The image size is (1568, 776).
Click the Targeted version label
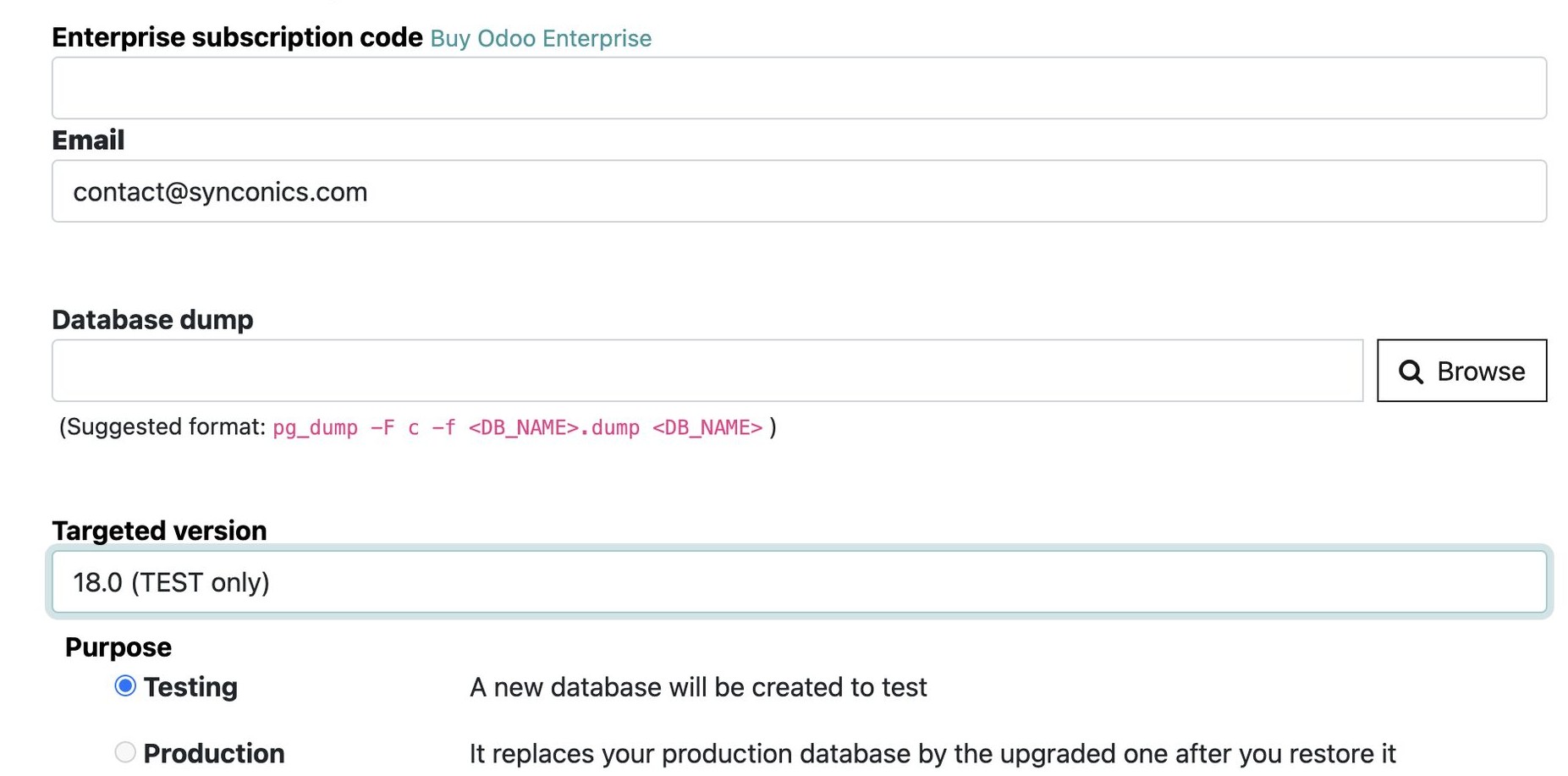(x=159, y=531)
